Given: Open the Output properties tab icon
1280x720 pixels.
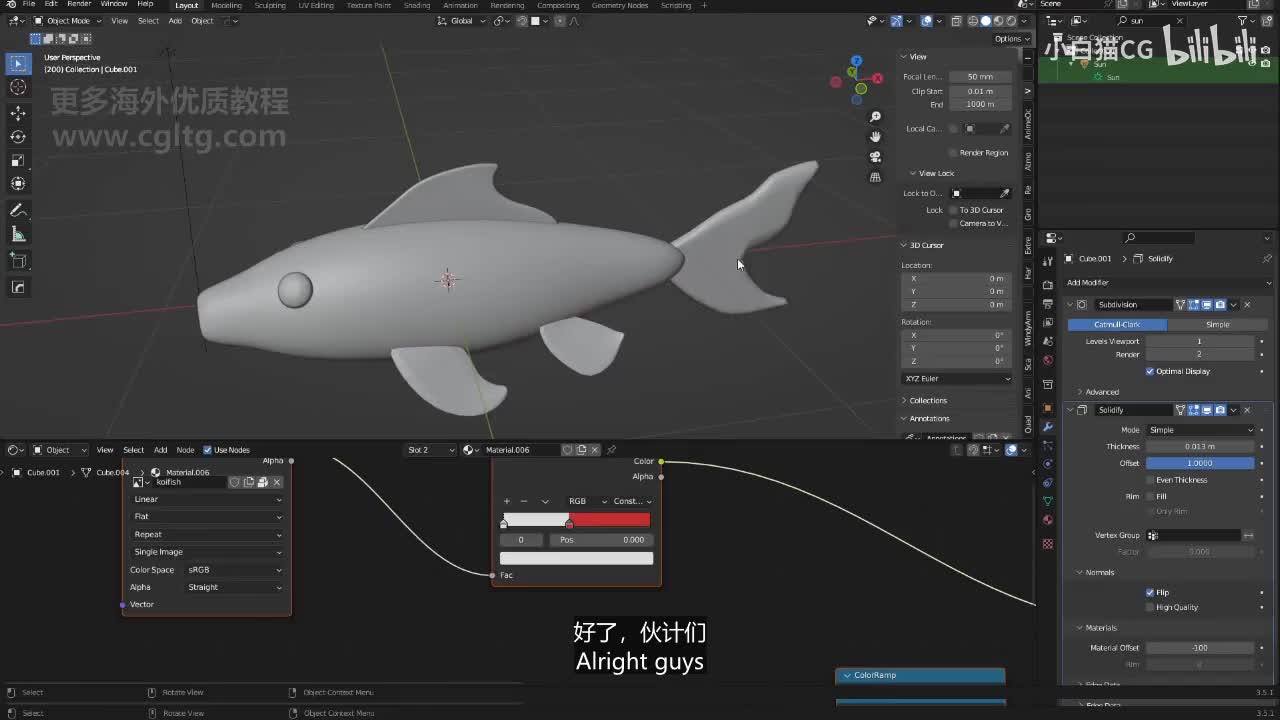Looking at the screenshot, I should [1048, 303].
